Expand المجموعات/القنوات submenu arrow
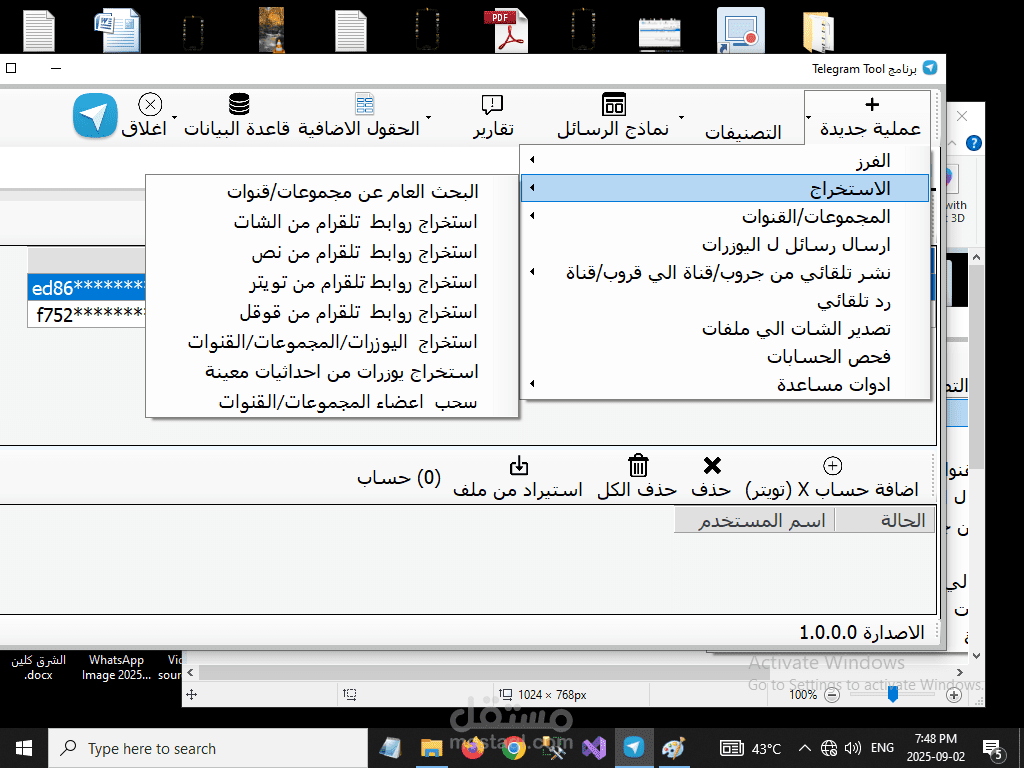Viewport: 1024px width, 768px height. click(x=532, y=216)
